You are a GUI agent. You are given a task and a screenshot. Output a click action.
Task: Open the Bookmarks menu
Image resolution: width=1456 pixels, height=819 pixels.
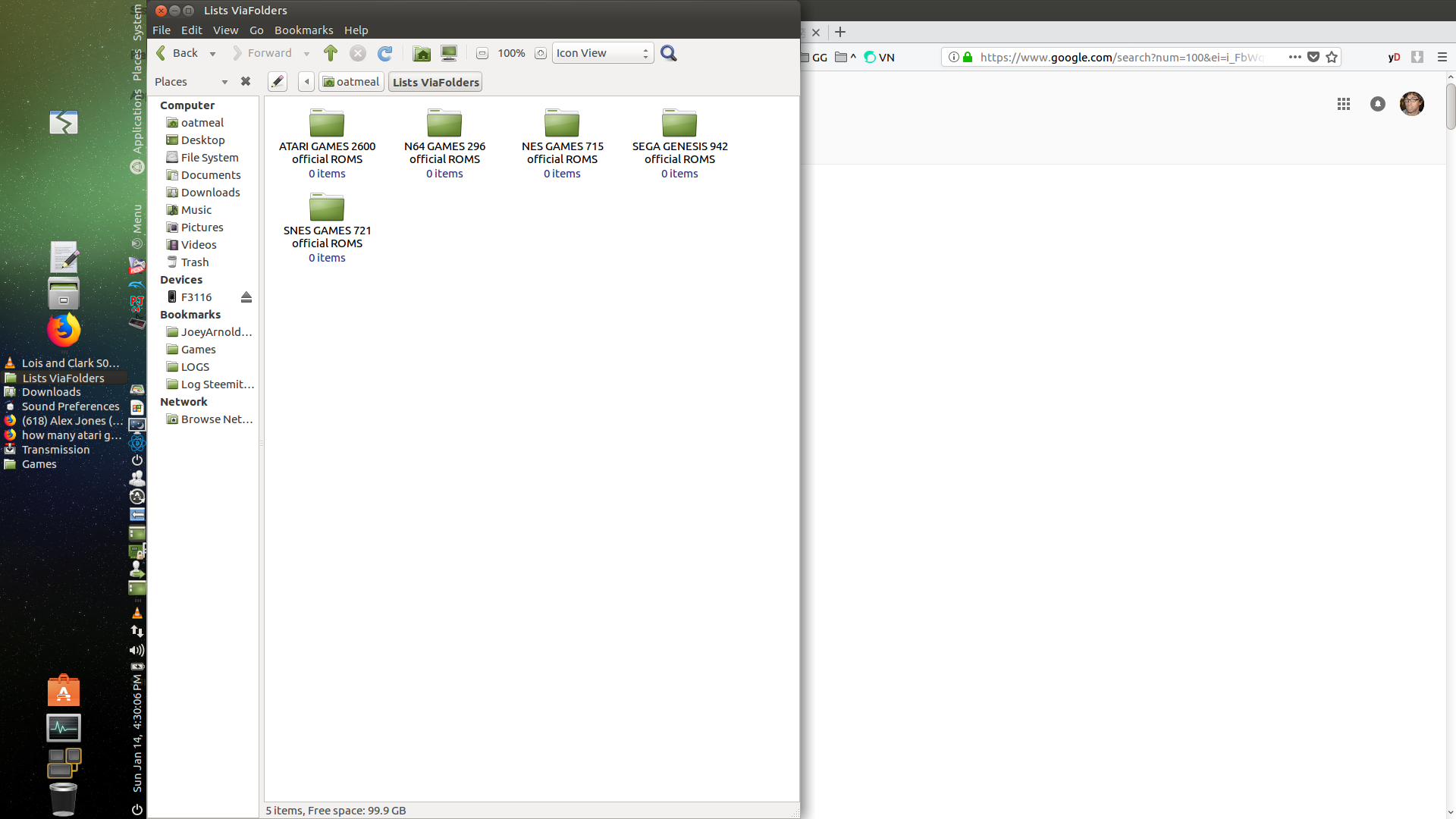tap(303, 30)
